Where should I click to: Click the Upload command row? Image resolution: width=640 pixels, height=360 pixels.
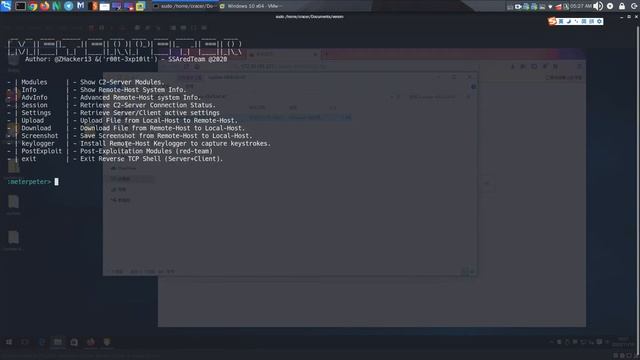(122, 120)
